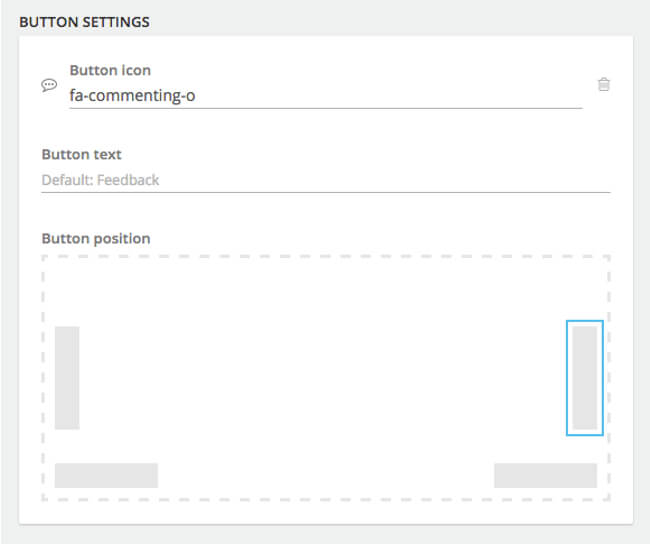The image size is (650, 550).
Task: Choose the bottom-left button position
Action: click(x=106, y=475)
